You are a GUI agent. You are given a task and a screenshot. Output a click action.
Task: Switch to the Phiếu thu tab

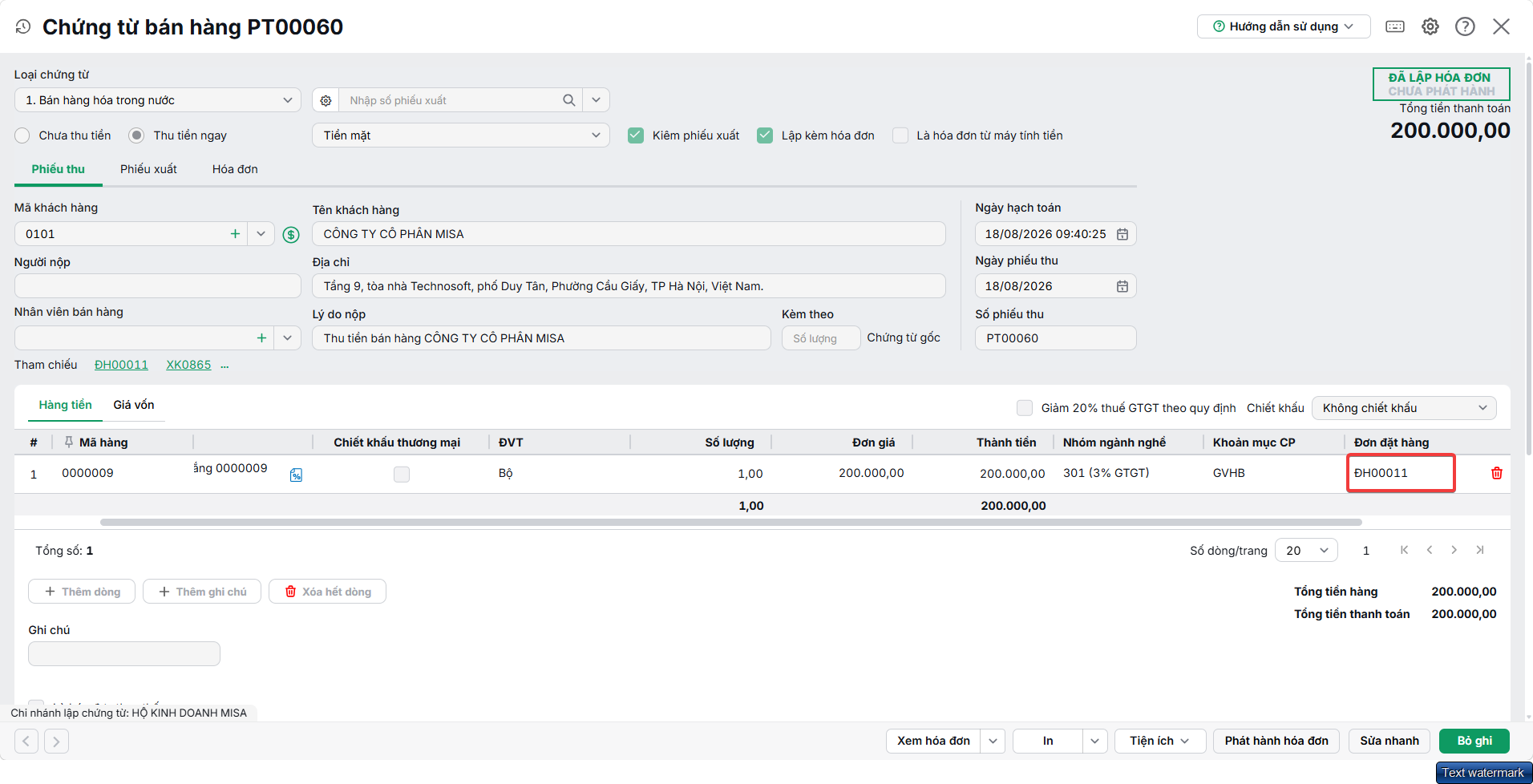click(x=59, y=169)
